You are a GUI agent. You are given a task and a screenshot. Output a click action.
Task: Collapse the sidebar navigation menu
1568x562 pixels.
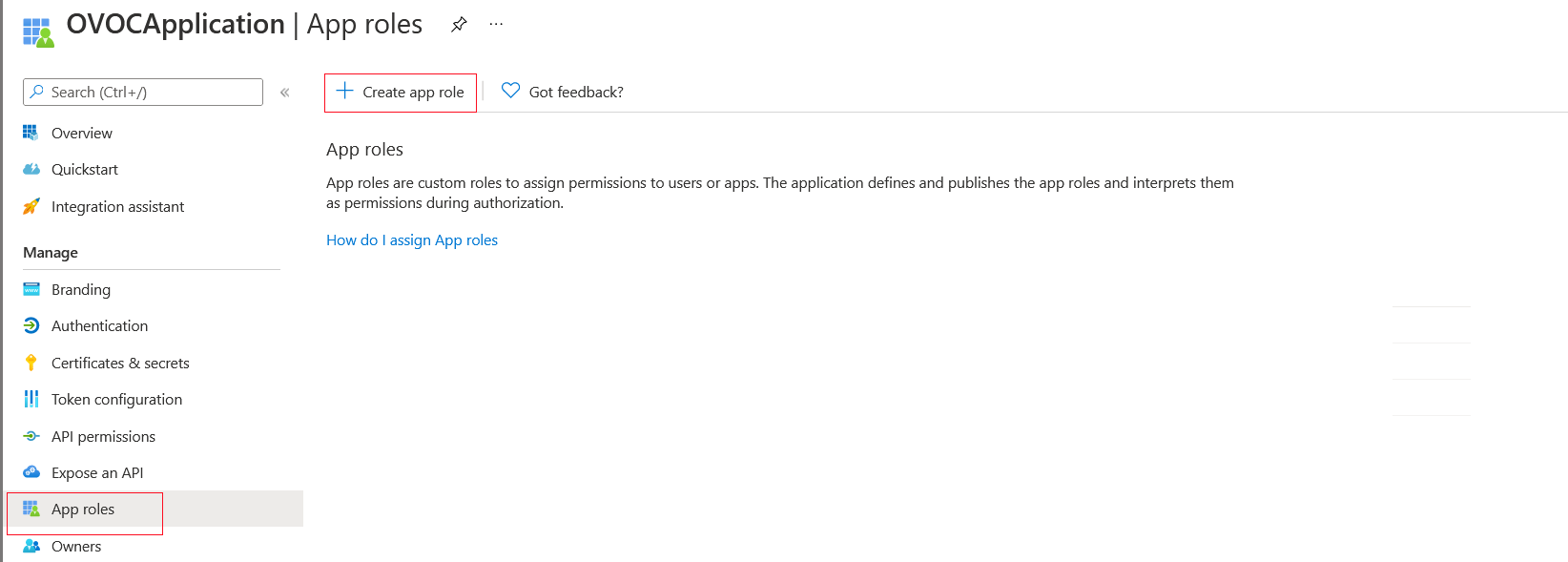(284, 93)
